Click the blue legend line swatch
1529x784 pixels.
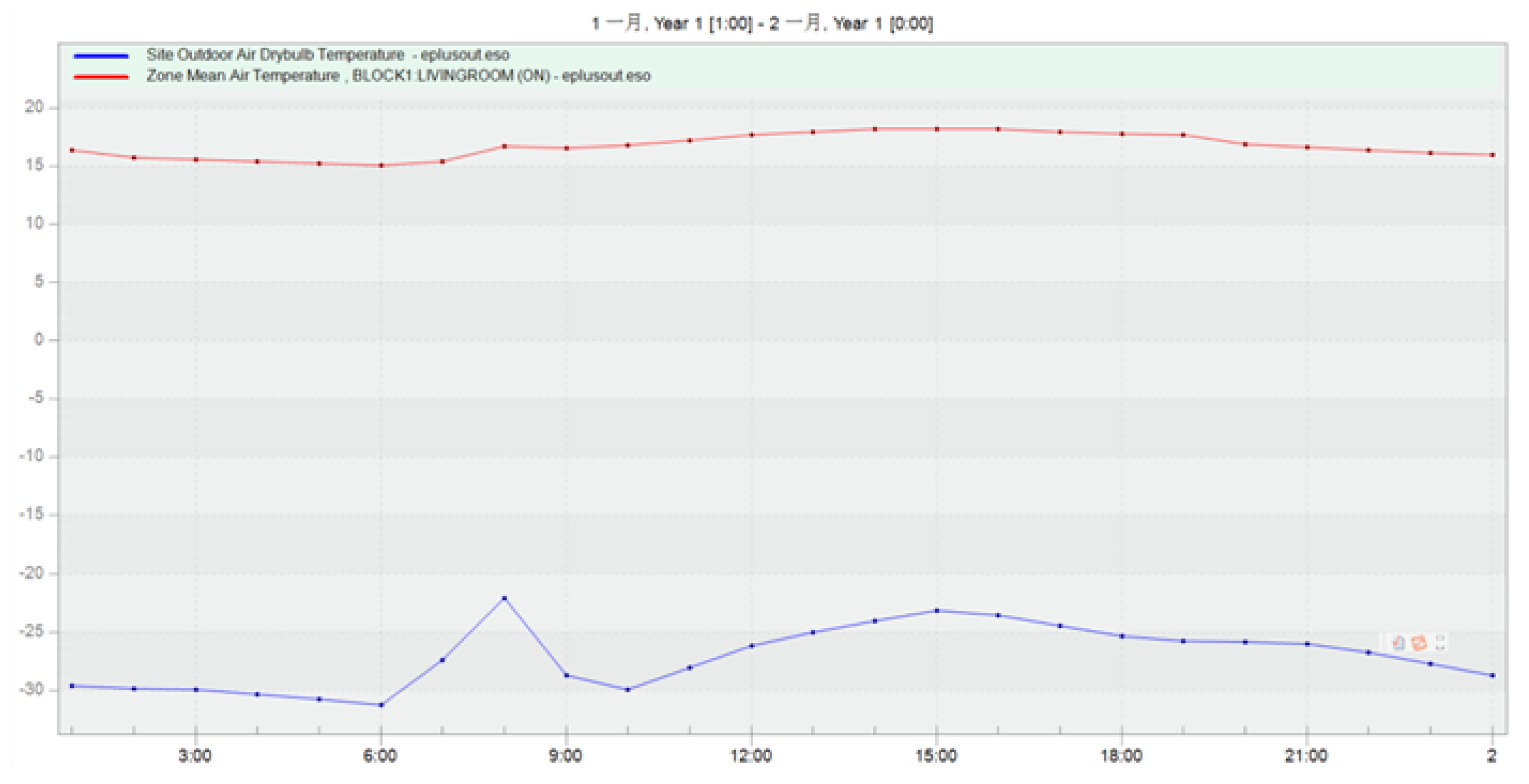point(101,56)
